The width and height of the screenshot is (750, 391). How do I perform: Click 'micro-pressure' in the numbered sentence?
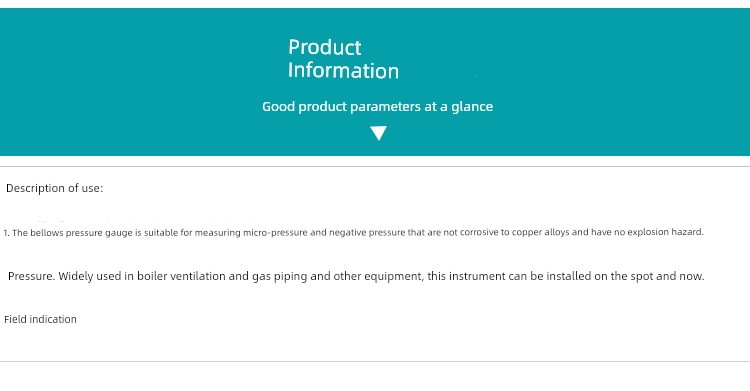(276, 233)
